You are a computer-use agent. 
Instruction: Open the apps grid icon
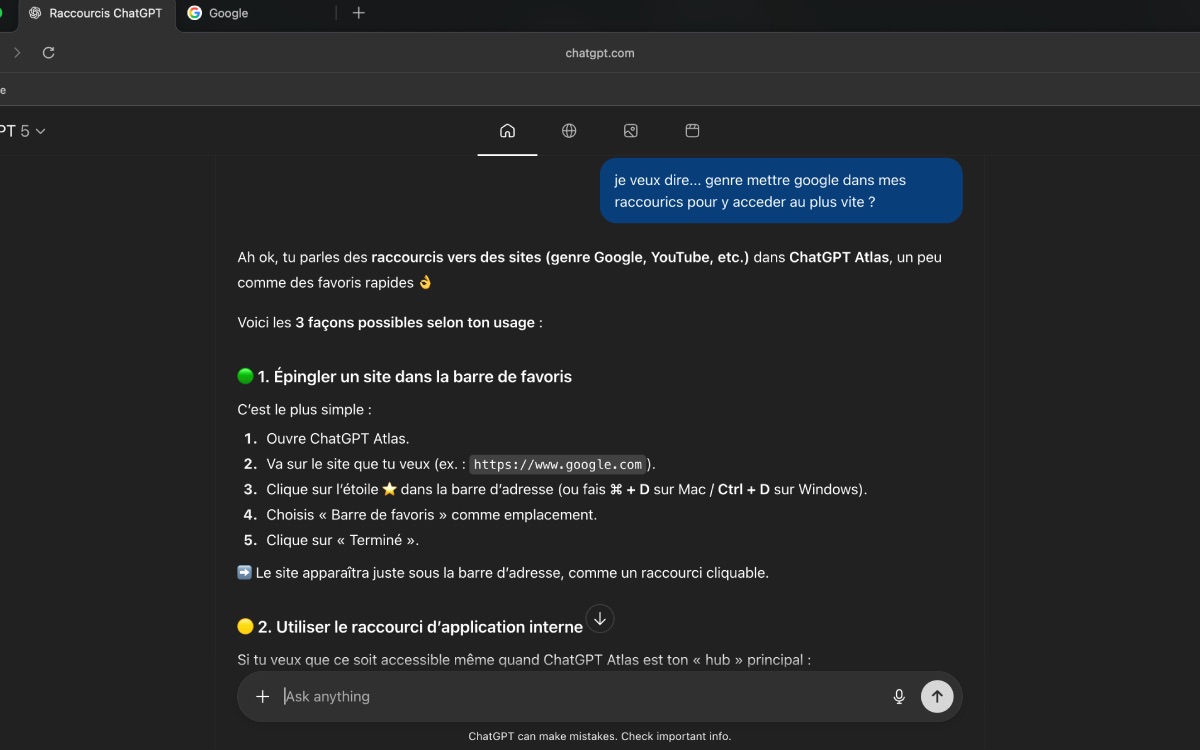tap(691, 130)
